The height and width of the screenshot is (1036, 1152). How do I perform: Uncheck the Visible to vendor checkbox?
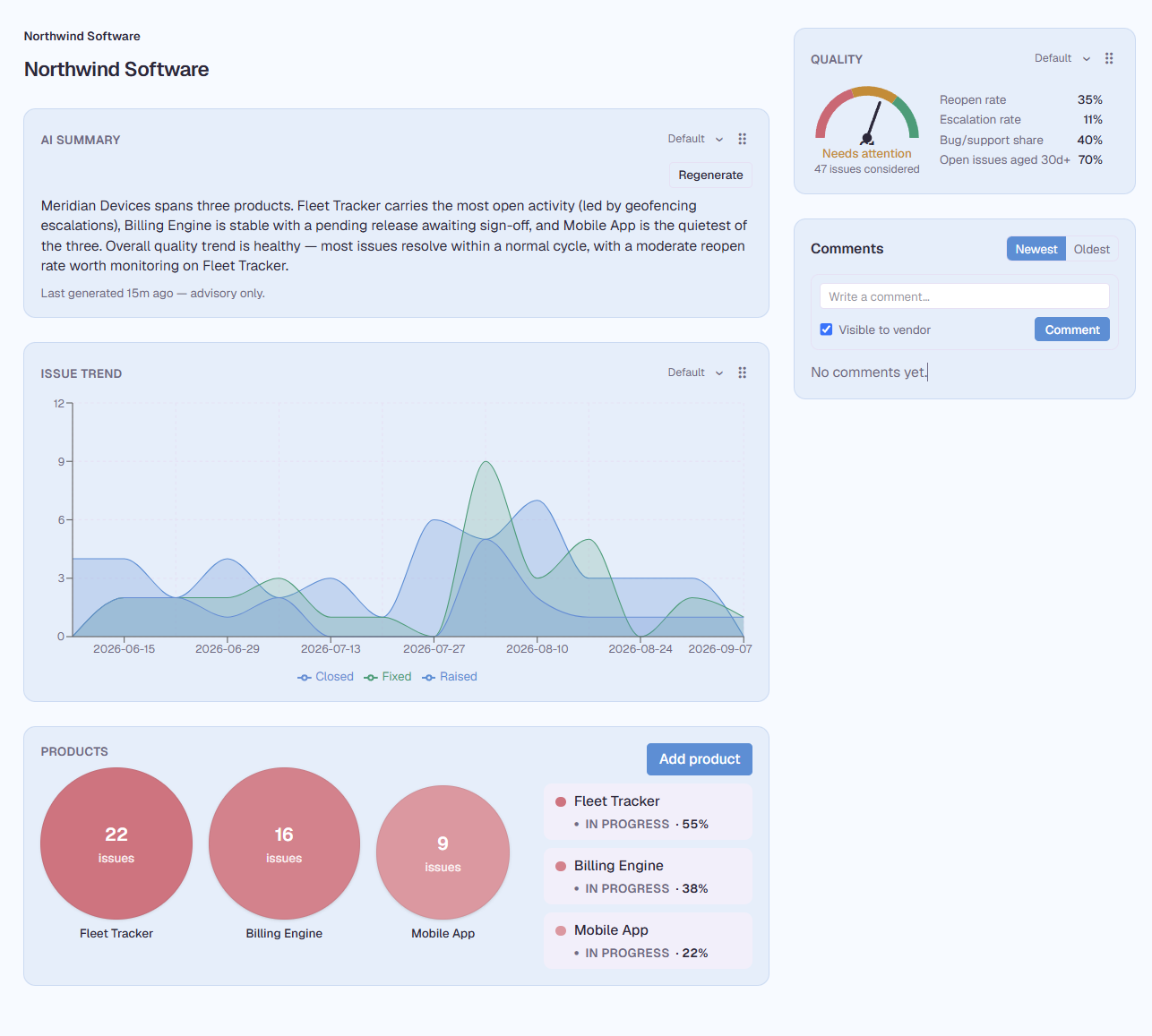(826, 330)
